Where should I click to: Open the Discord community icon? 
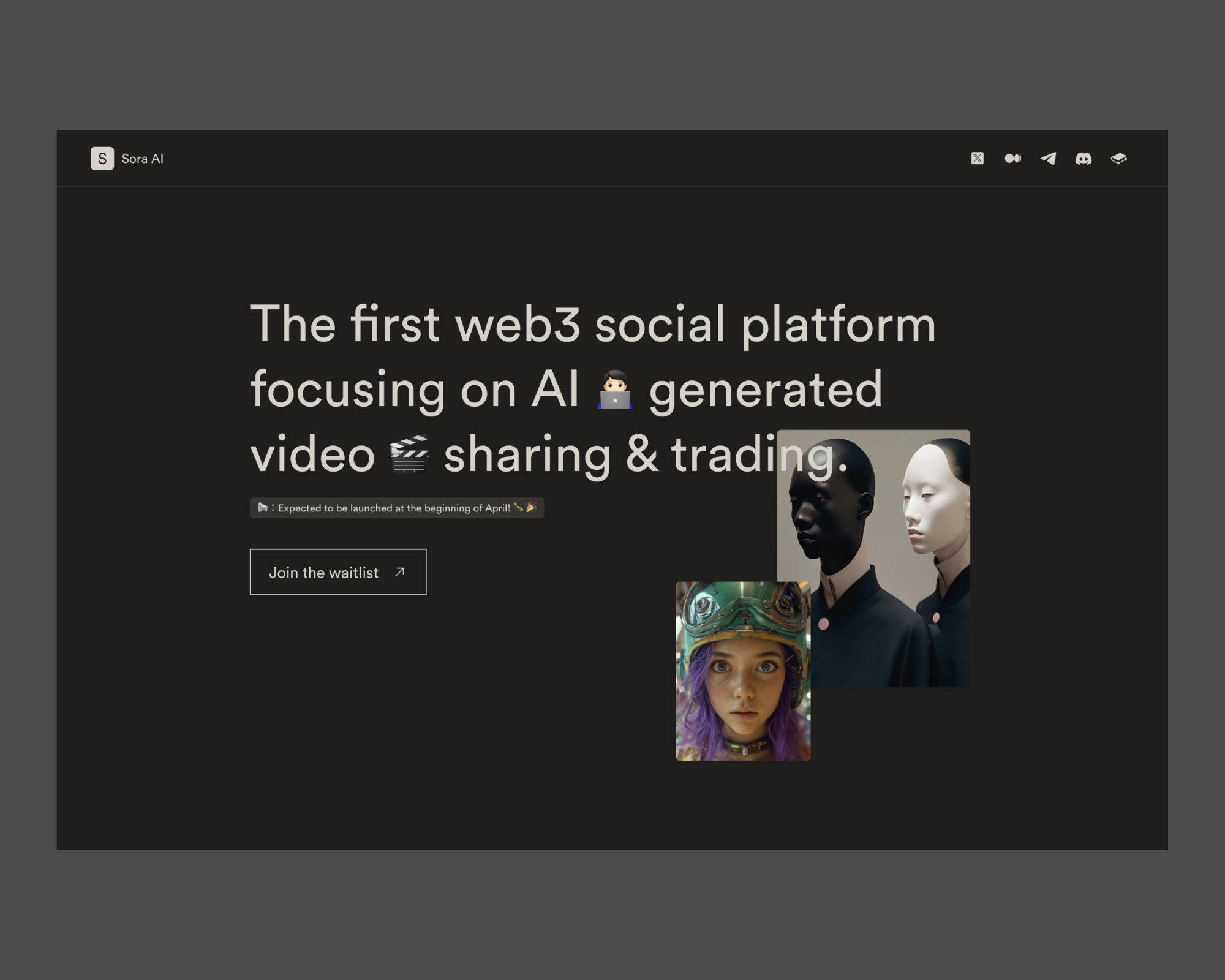click(1084, 159)
